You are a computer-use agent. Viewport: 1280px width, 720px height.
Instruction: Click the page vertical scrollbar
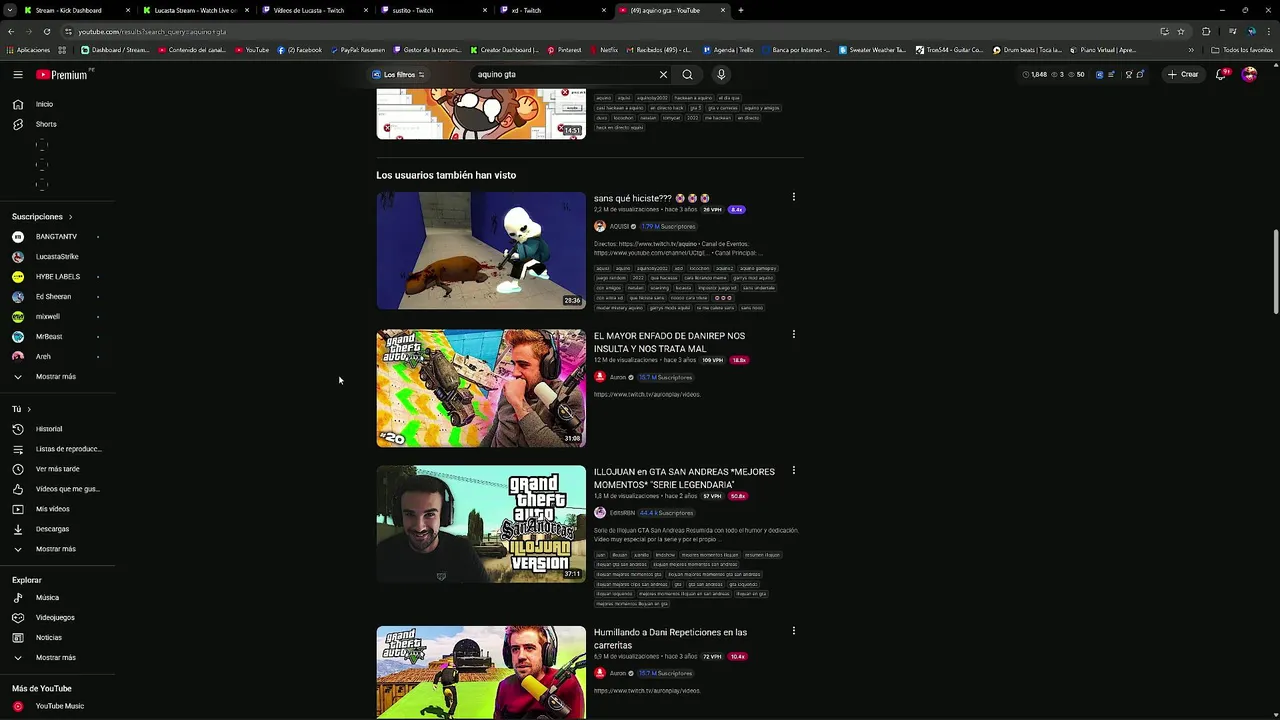coord(1275,272)
